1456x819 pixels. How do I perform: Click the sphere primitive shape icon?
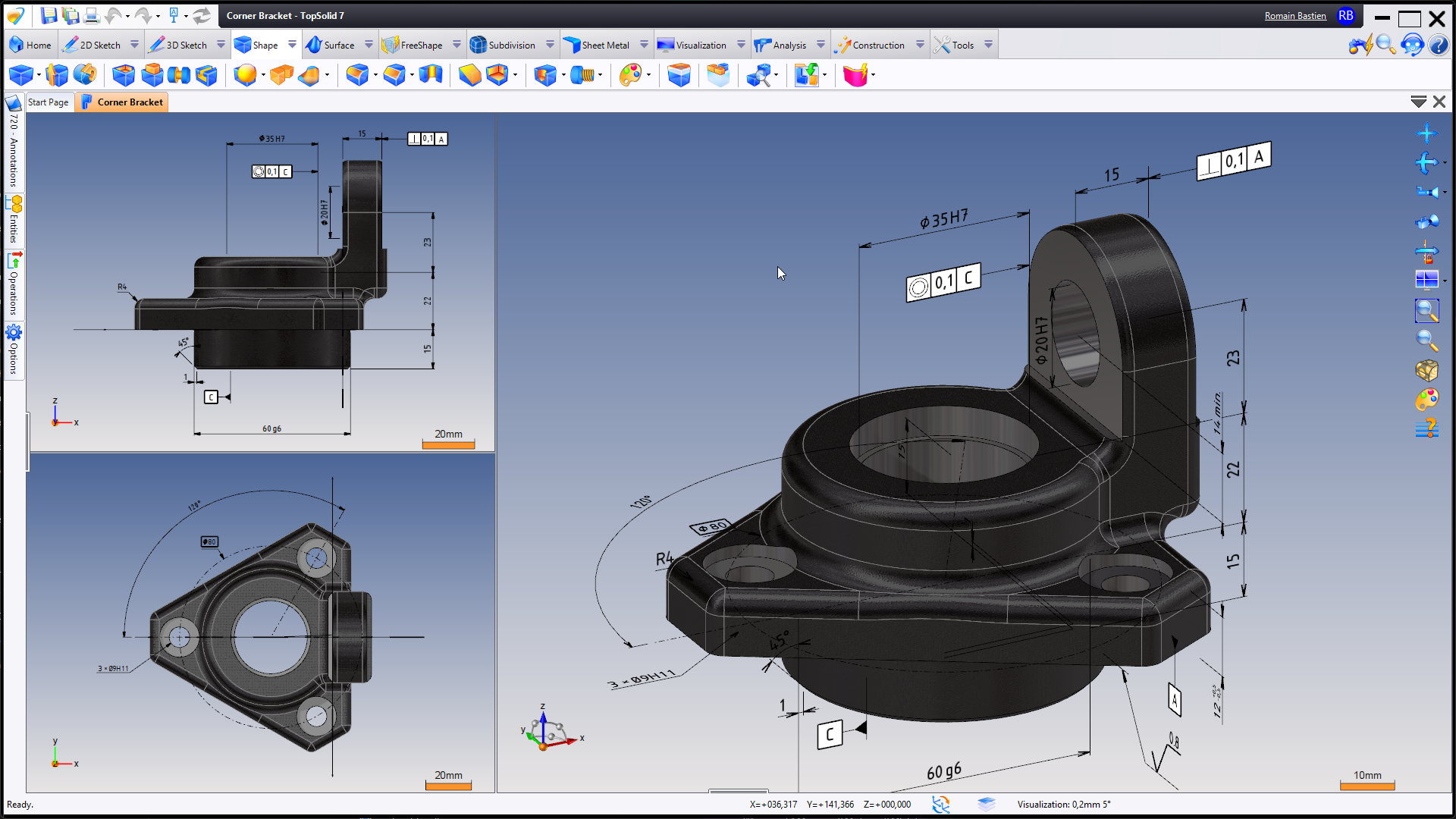tap(244, 74)
